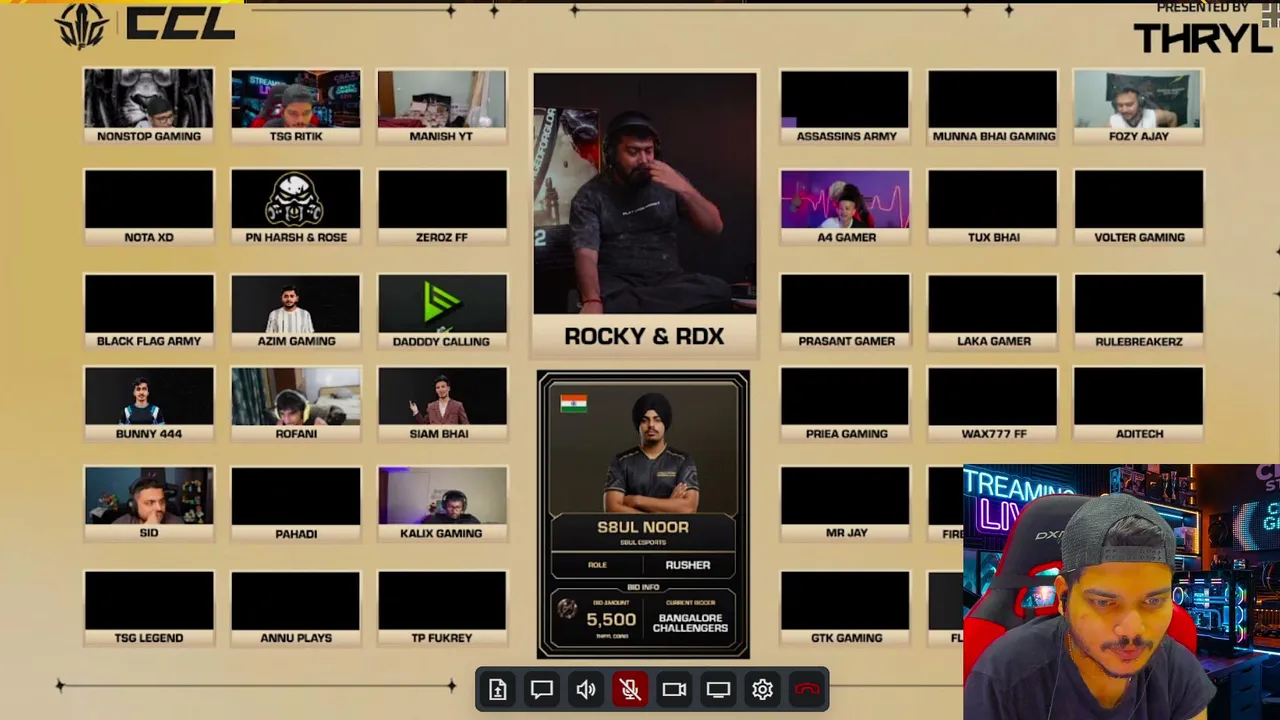
Task: Select the Pahadi tile
Action: [296, 504]
